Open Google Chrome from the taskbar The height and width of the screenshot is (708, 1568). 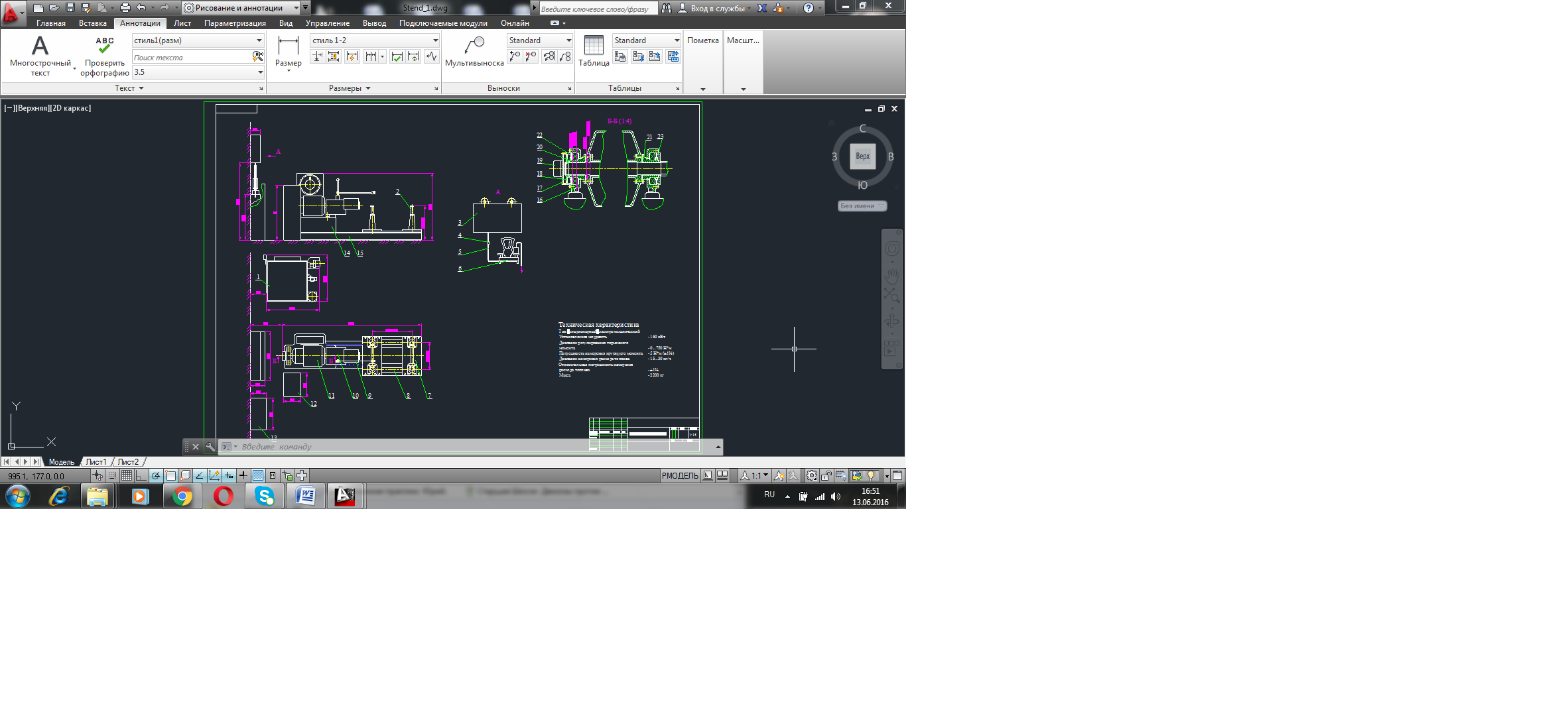(x=182, y=496)
